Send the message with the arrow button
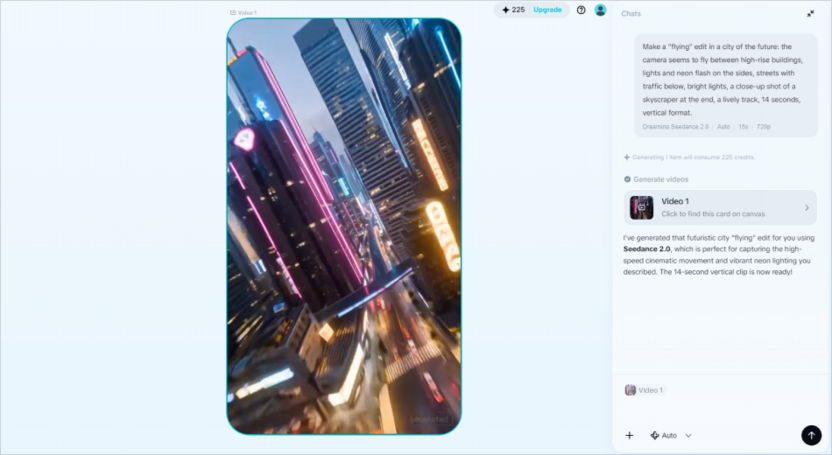The width and height of the screenshot is (832, 455). [811, 435]
